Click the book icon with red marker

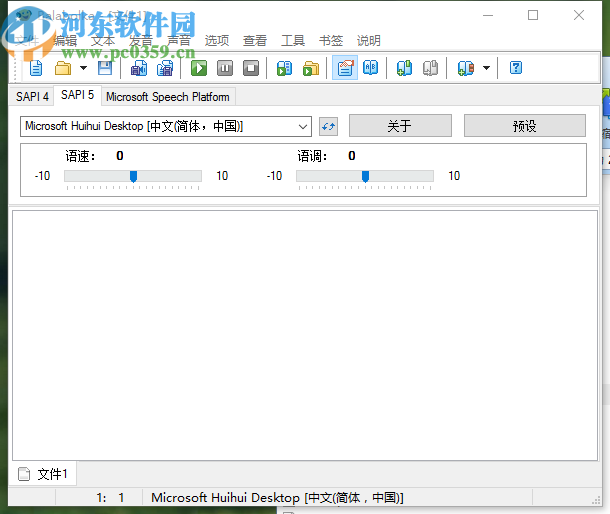click(x=466, y=68)
